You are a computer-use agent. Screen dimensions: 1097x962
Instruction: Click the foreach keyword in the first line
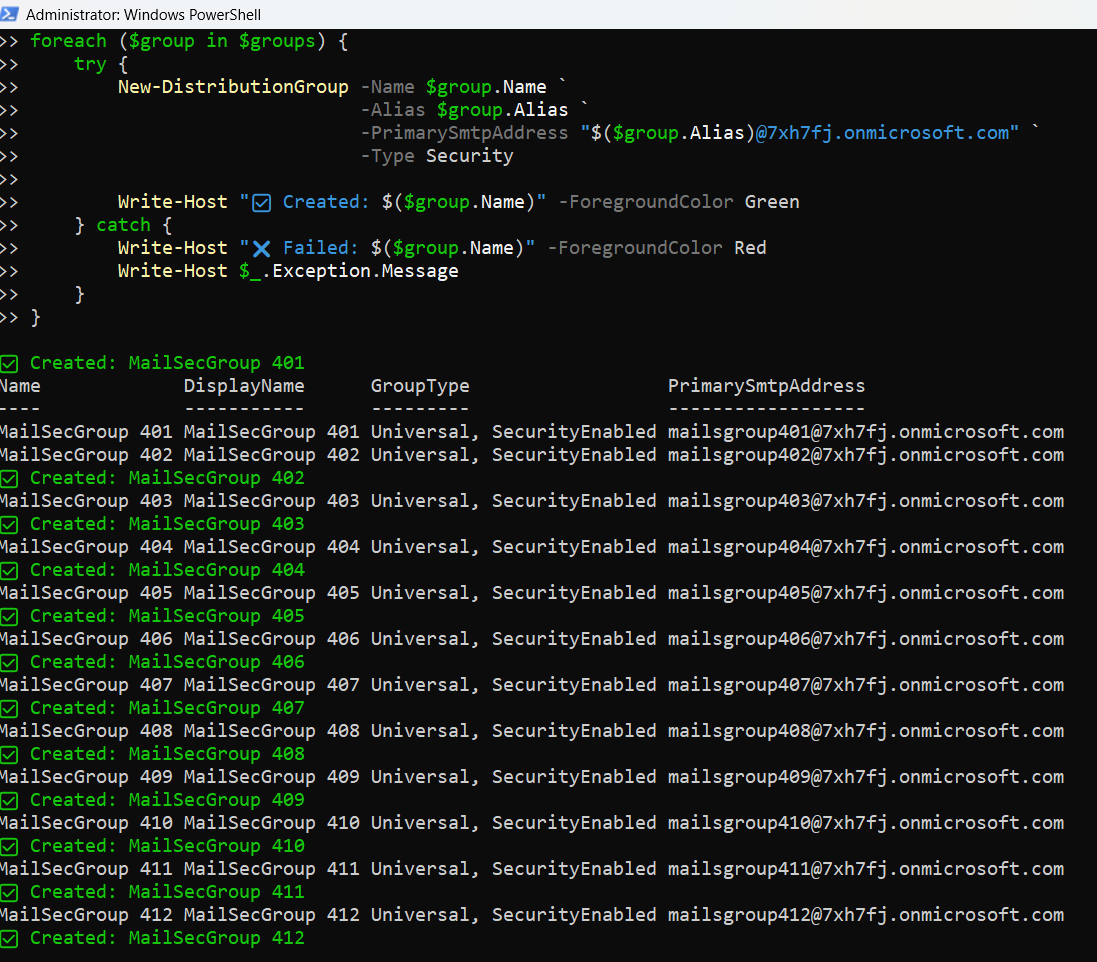click(68, 41)
